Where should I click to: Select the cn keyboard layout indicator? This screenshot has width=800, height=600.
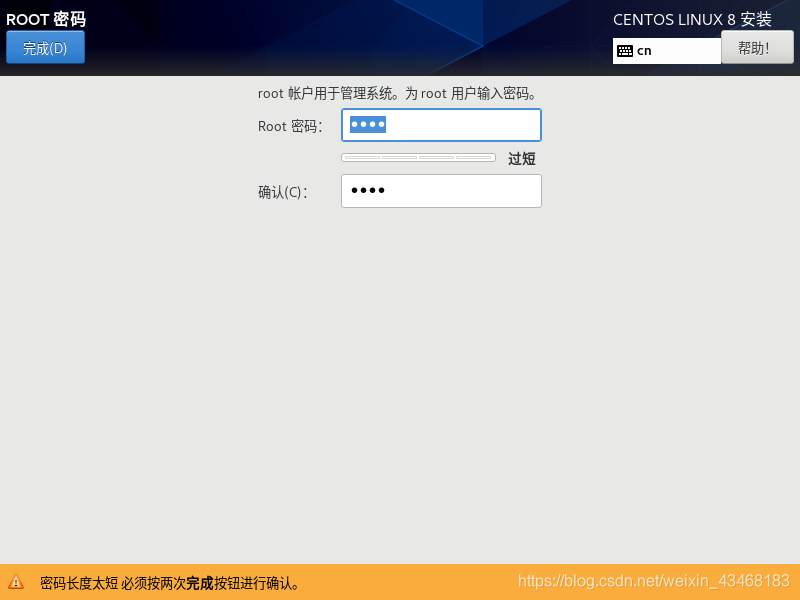[x=667, y=51]
